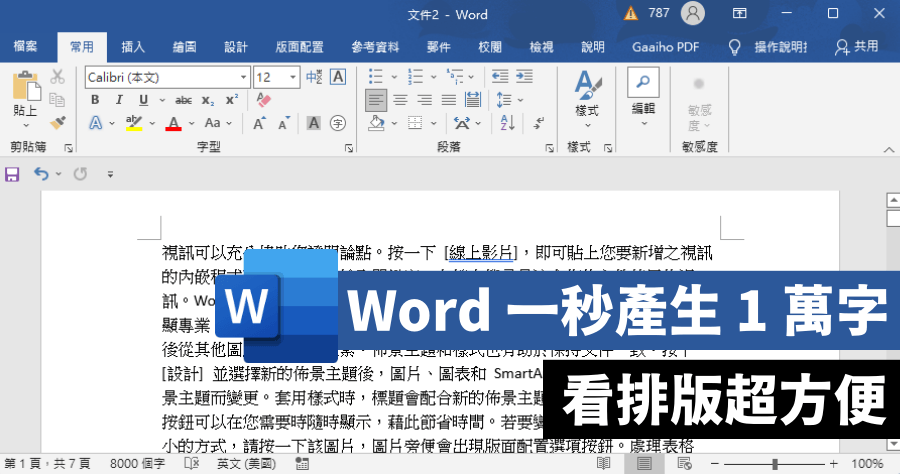Click the zoom slider handle
The width and height of the screenshot is (900, 474).
tap(775, 463)
